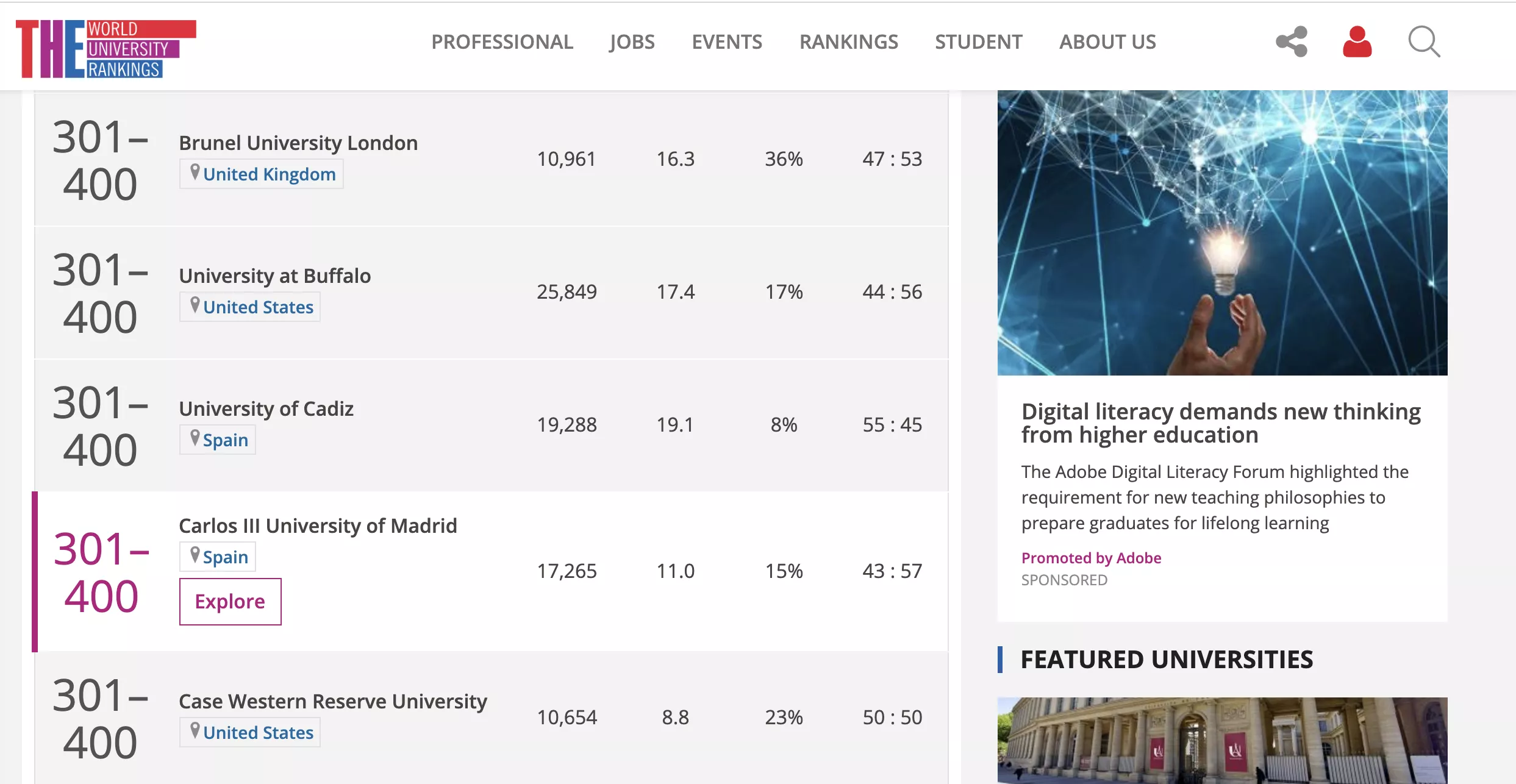Open Brunel University London link
Image resolution: width=1516 pixels, height=784 pixels.
click(298, 143)
